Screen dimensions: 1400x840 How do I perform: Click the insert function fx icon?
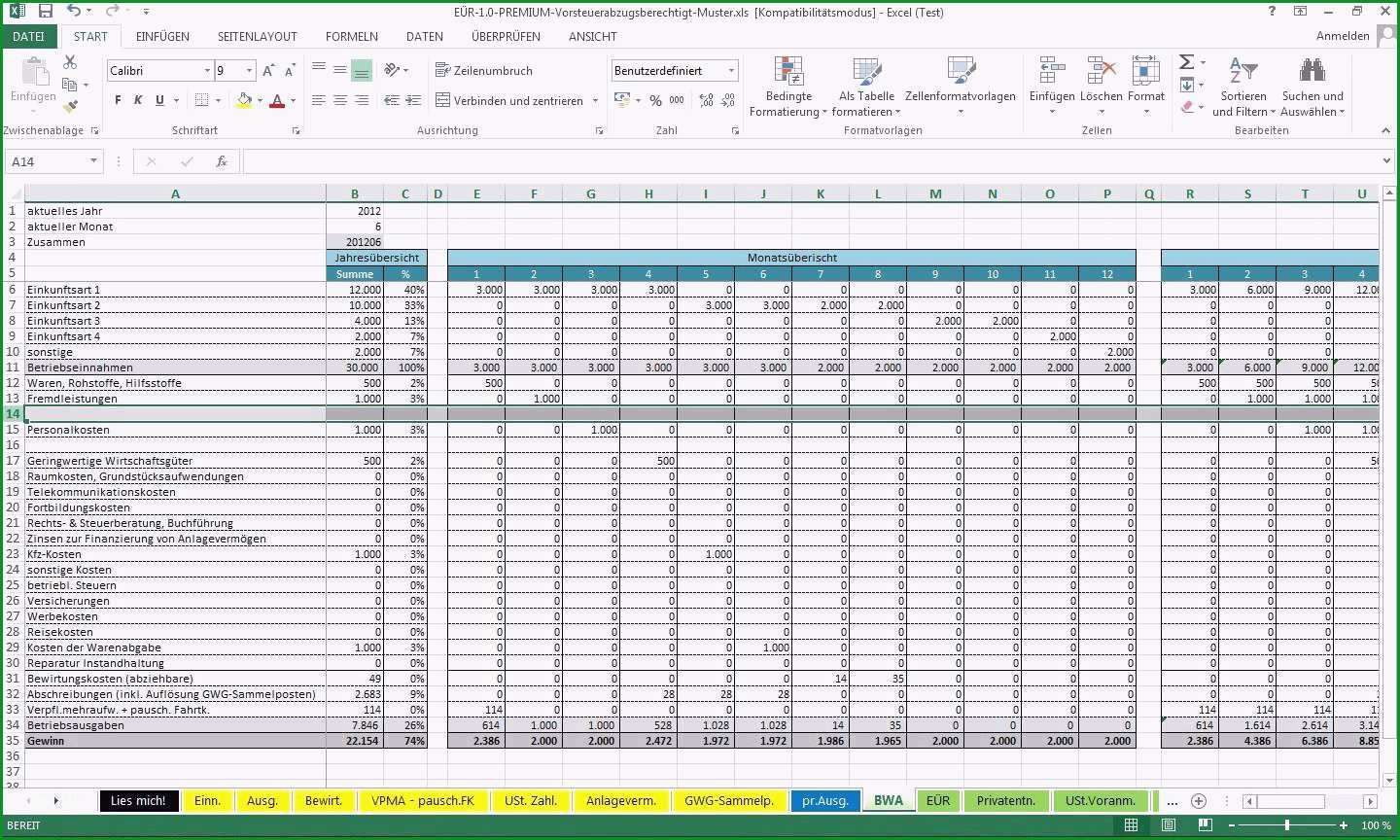[222, 161]
